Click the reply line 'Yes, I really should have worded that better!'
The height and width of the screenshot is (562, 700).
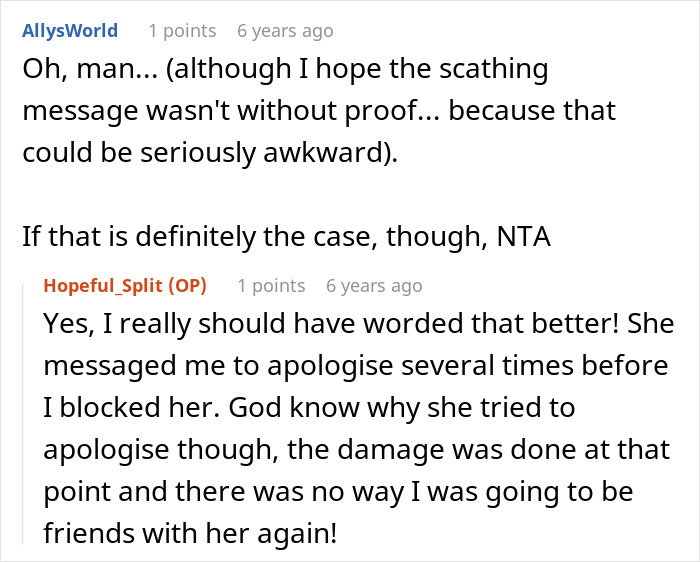pyautogui.click(x=358, y=324)
